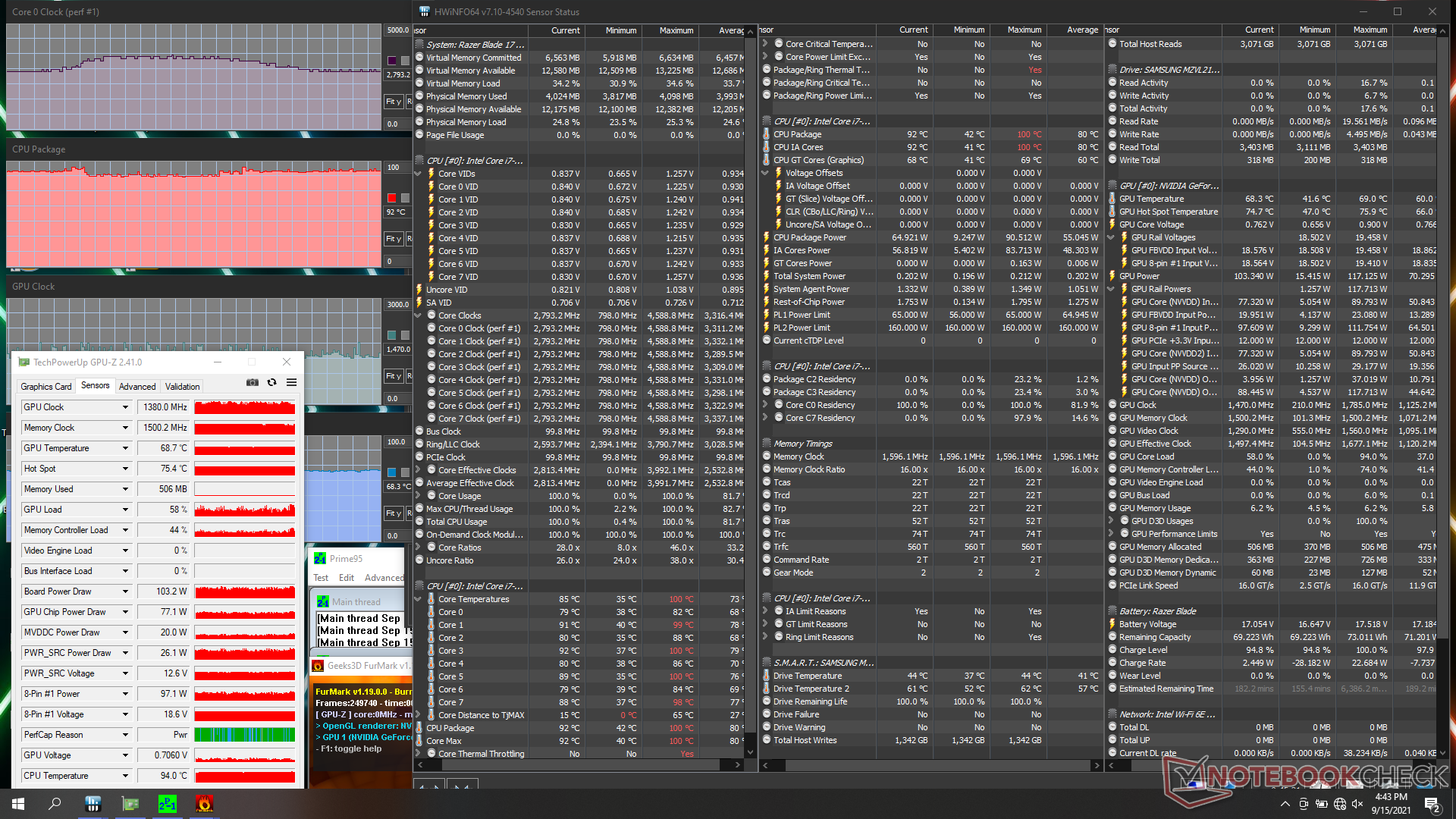This screenshot has height=819, width=1456.
Task: Click Fit y on the CPU Package graph
Action: tap(394, 239)
